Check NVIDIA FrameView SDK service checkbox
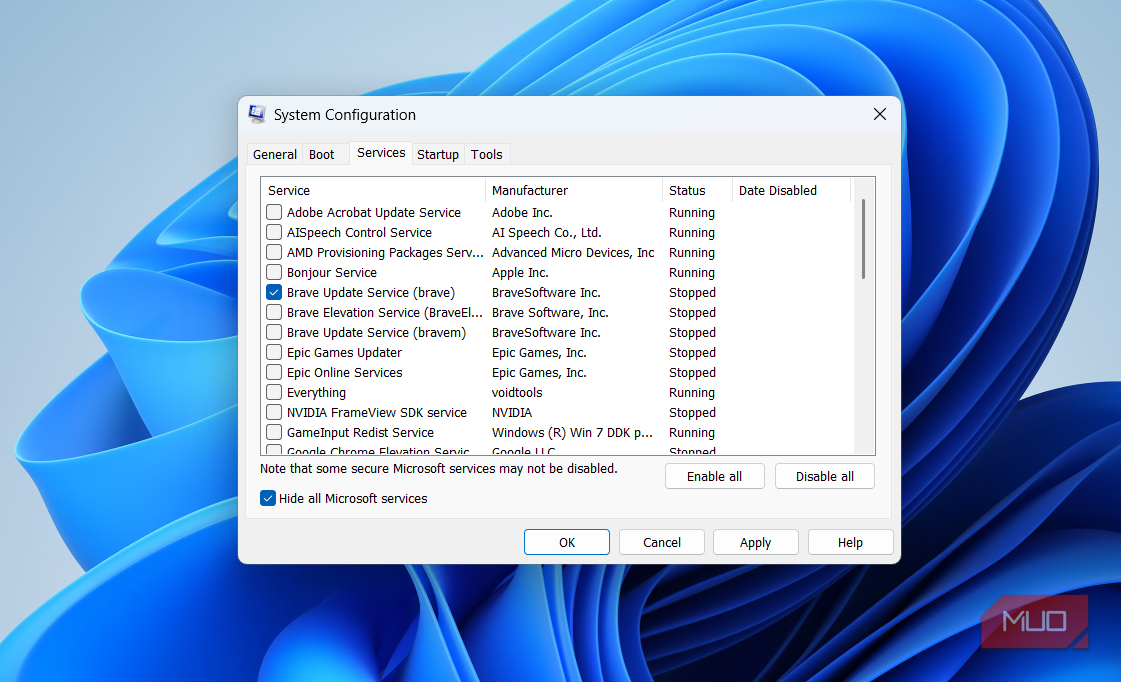The width and height of the screenshot is (1121, 682). 274,412
